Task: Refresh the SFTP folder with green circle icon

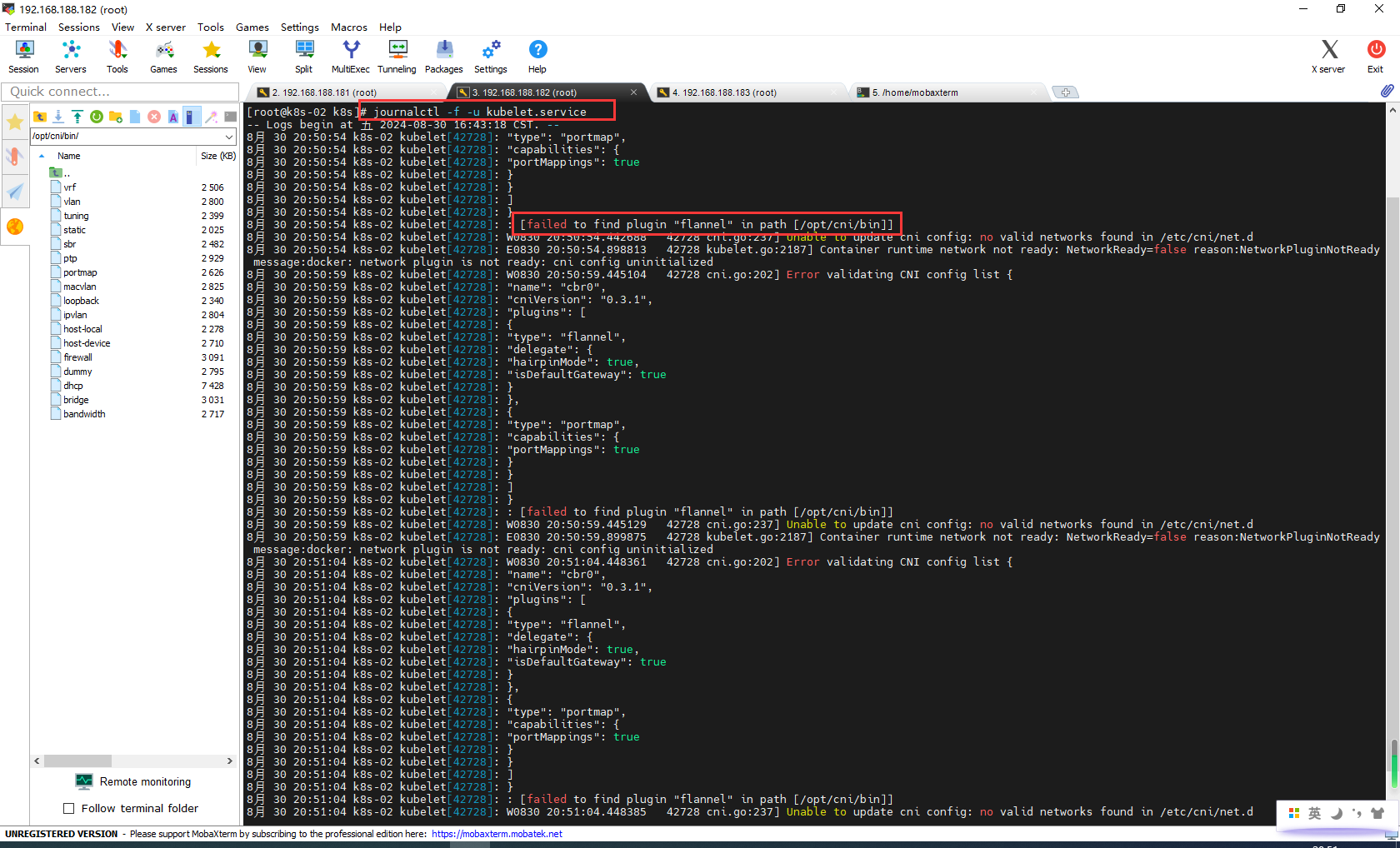Action: point(97,117)
